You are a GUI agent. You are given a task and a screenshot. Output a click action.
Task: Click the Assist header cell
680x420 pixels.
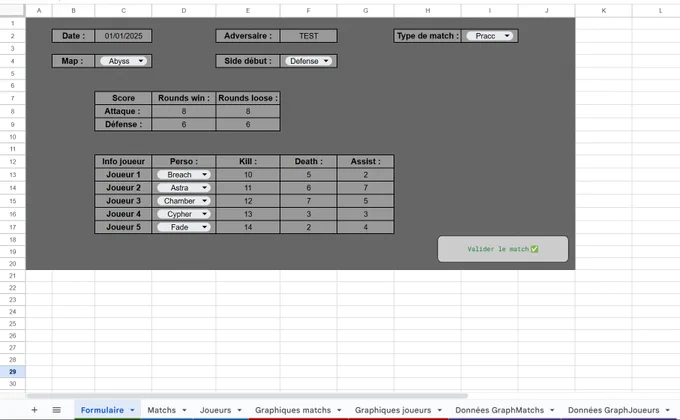[366, 161]
